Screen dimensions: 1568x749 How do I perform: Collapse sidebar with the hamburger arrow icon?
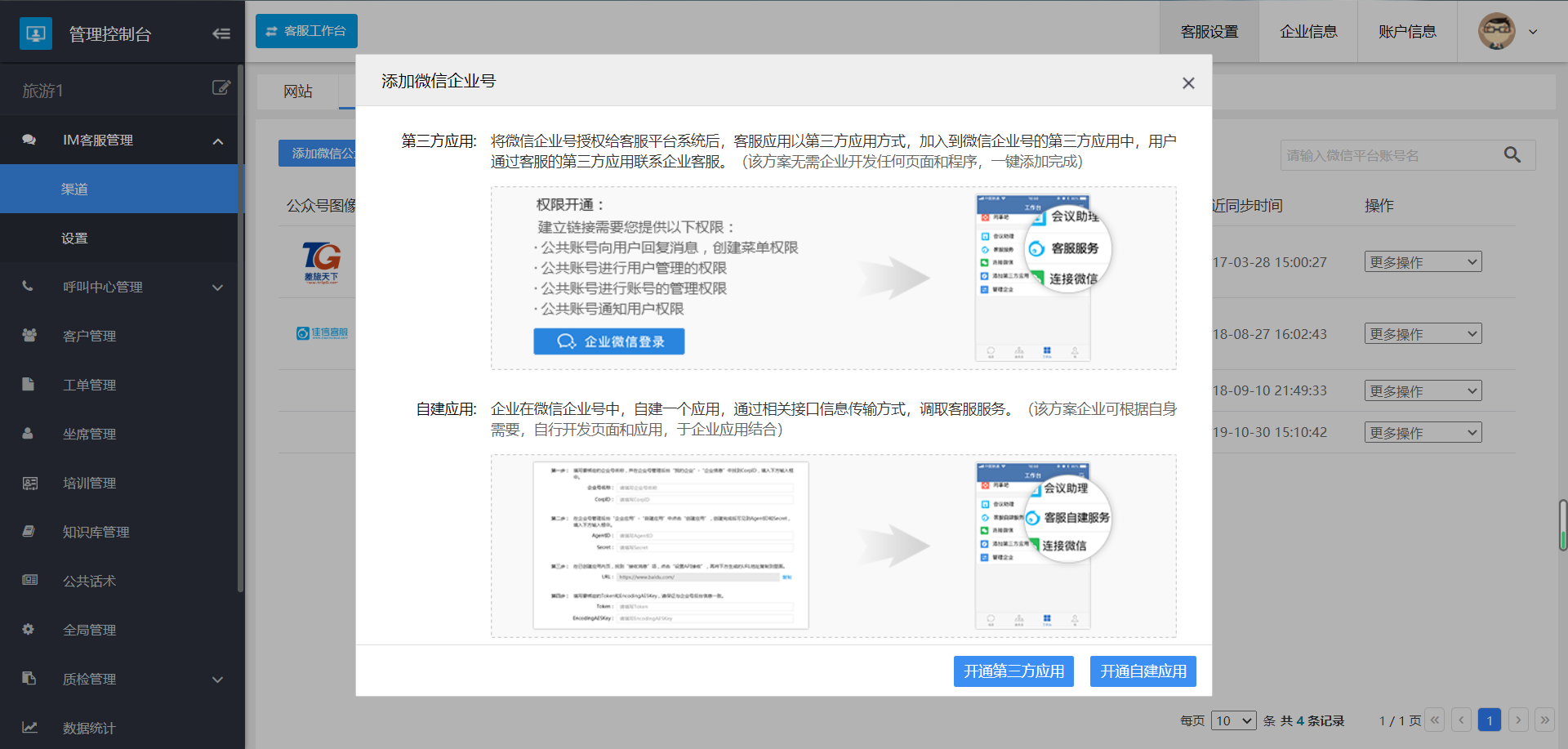220,33
